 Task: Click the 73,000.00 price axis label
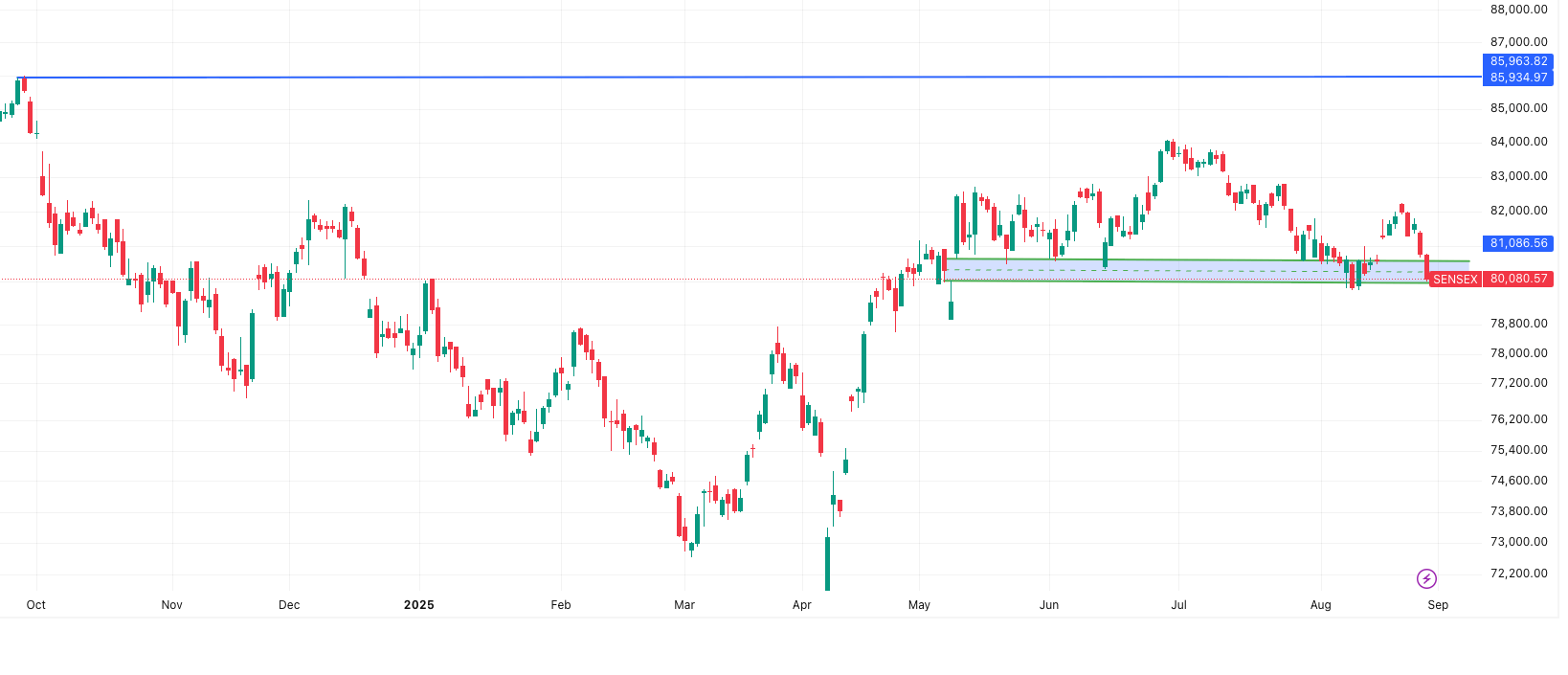(x=1518, y=542)
